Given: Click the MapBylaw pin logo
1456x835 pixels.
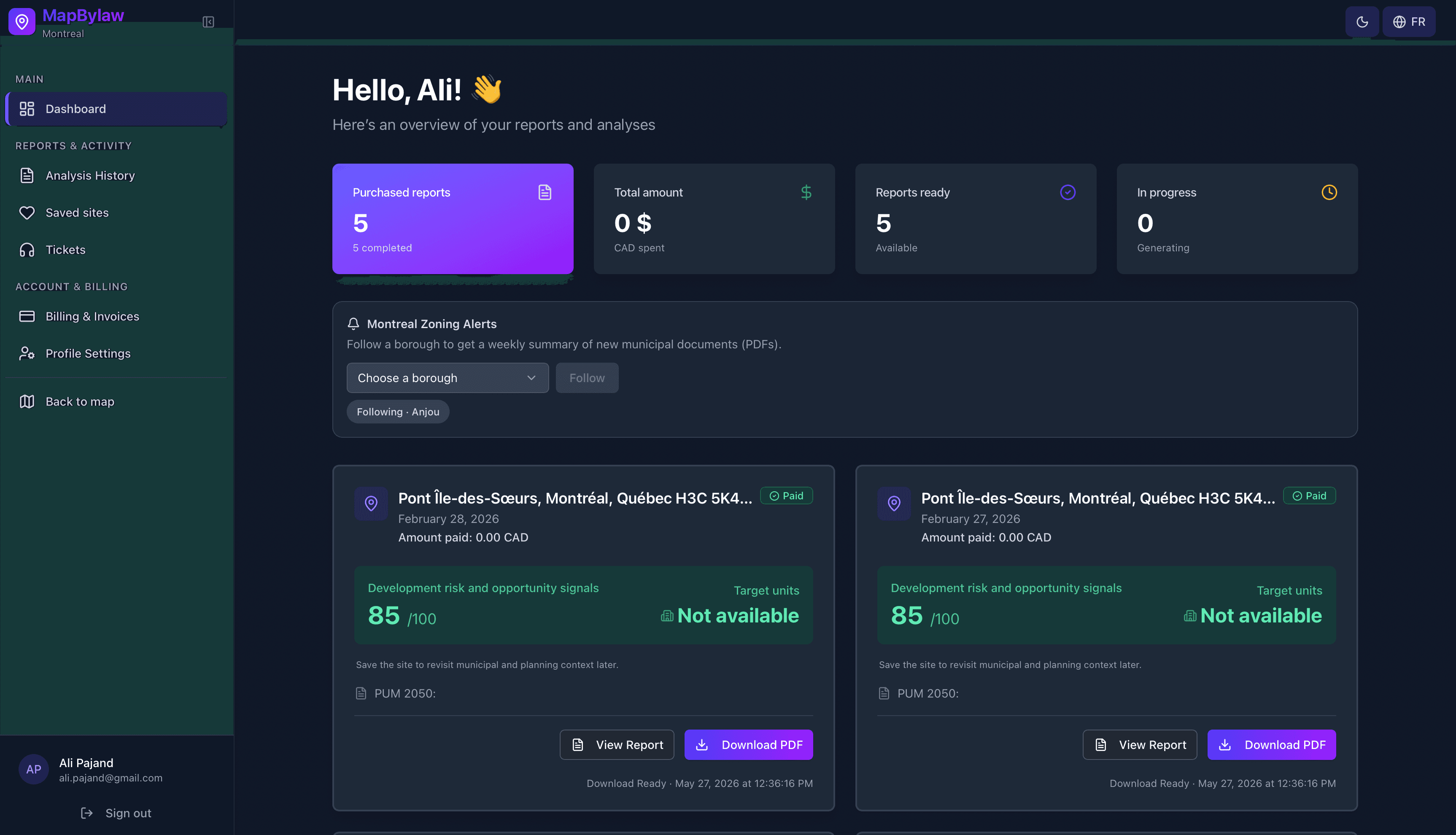Looking at the screenshot, I should click(x=22, y=22).
